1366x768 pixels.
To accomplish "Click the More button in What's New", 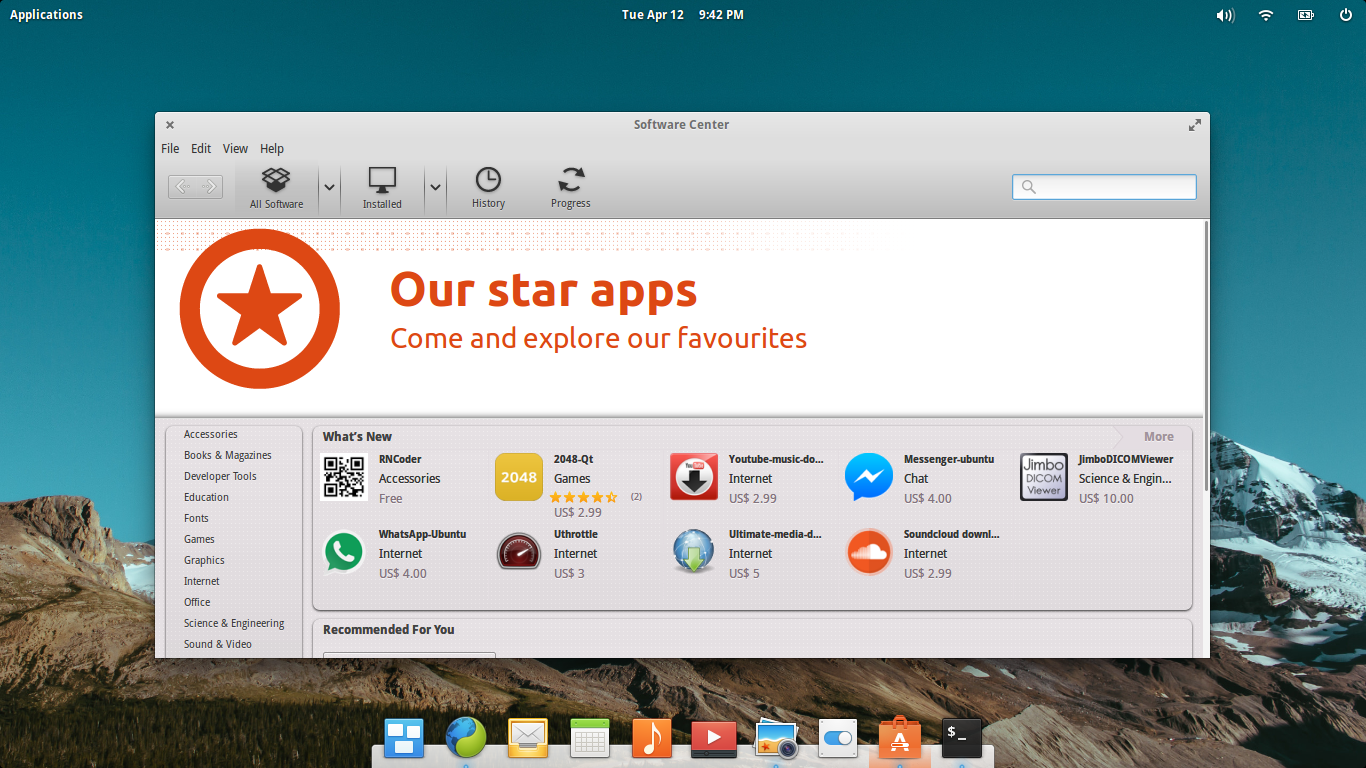I will click(1159, 436).
